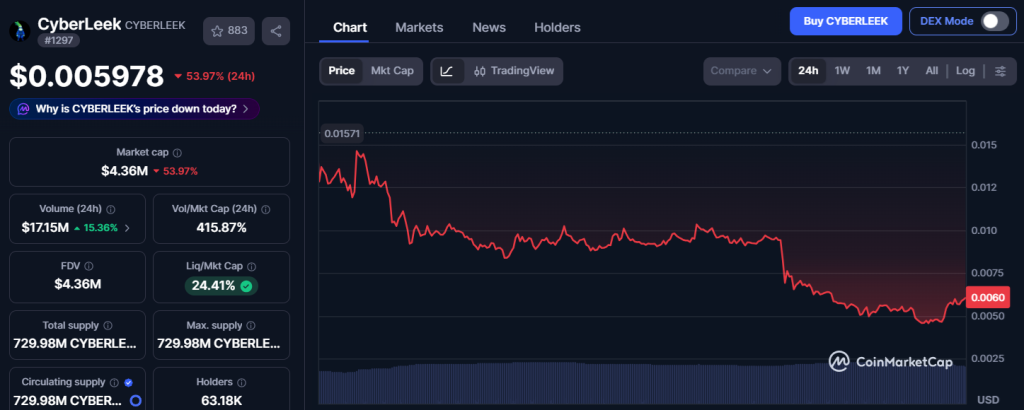Image resolution: width=1024 pixels, height=410 pixels.
Task: Click the CYBERLEEK ticker symbol text
Action: [155, 25]
